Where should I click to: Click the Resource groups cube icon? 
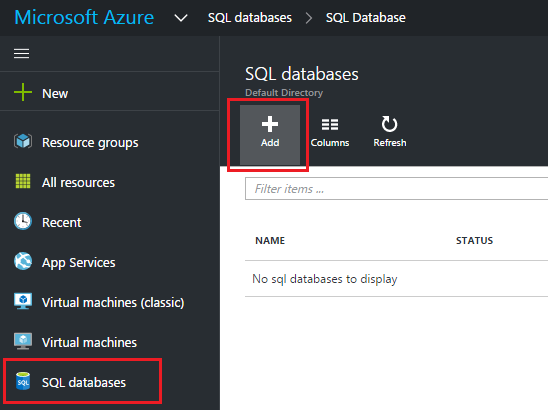click(23, 142)
